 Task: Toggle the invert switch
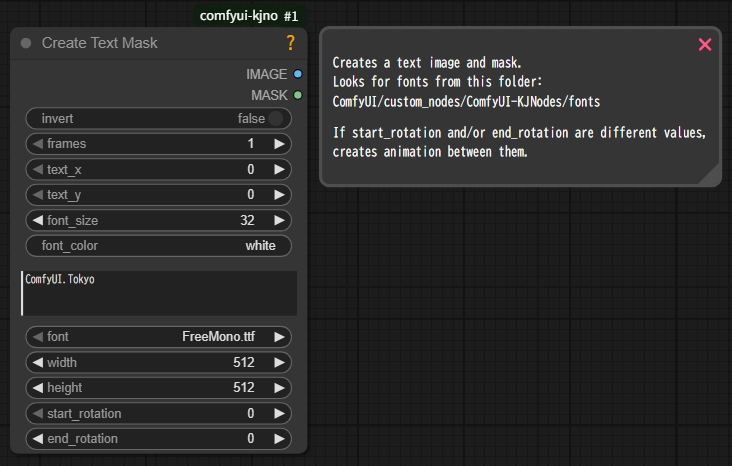pyautogui.click(x=276, y=119)
